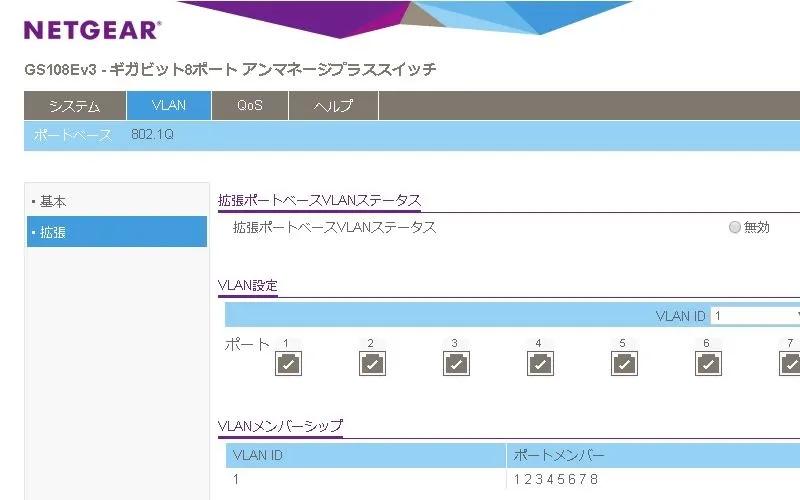The width and height of the screenshot is (800, 500).
Task: Open the VLAN ID dropdown
Action: (x=755, y=316)
